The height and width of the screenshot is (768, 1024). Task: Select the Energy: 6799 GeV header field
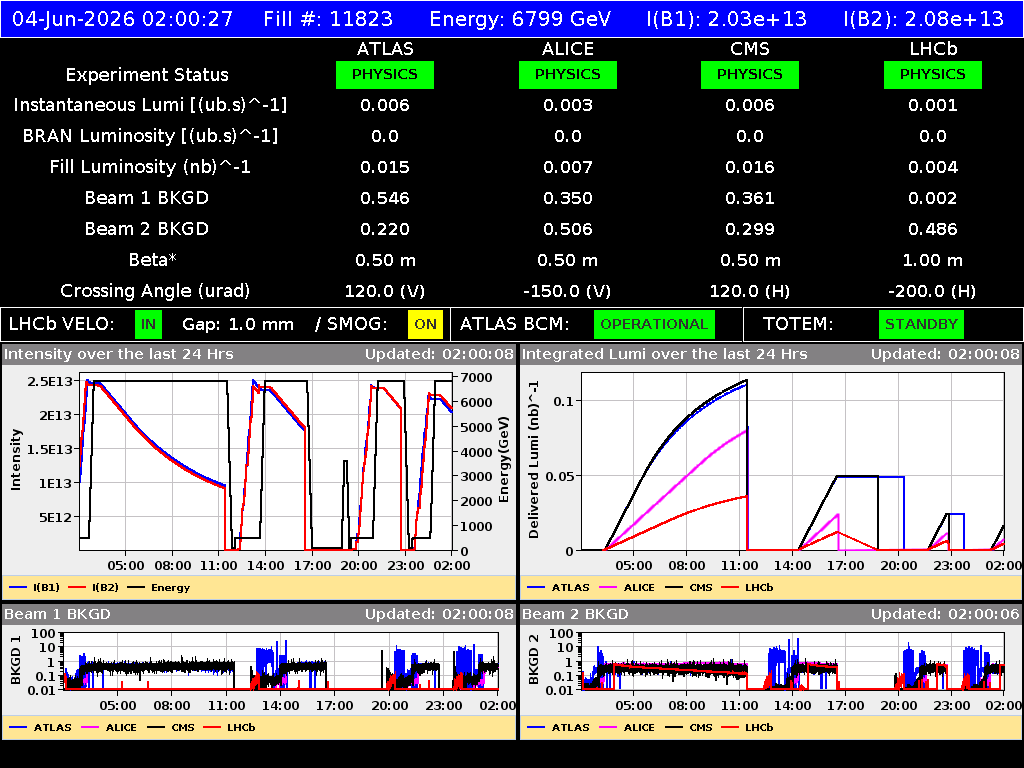[520, 18]
